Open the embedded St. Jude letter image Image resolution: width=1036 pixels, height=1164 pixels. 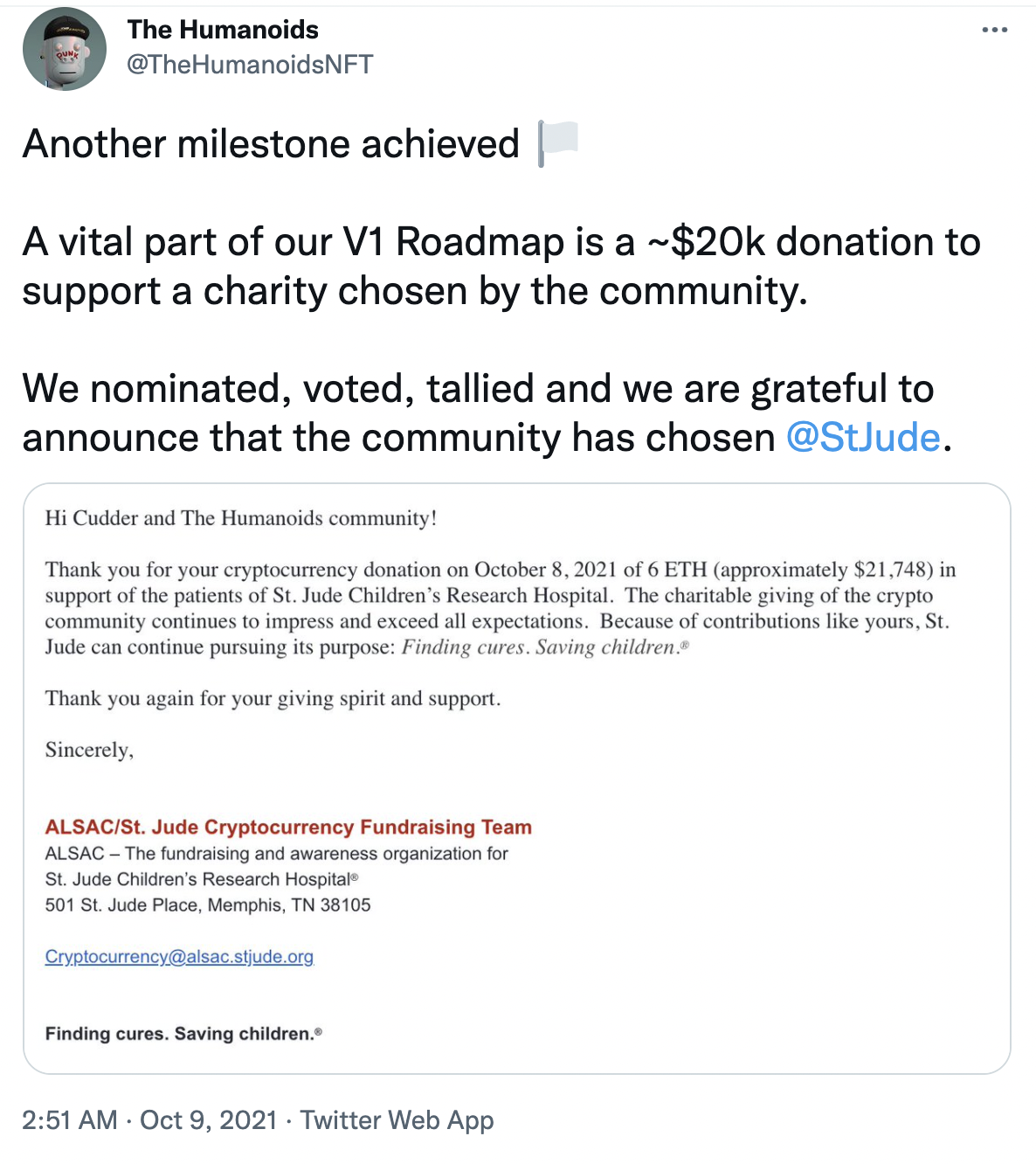coord(517,778)
